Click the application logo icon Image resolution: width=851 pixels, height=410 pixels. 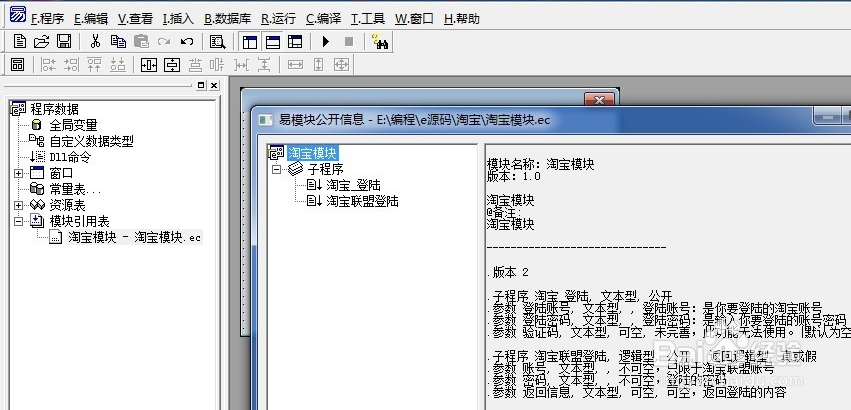click(x=17, y=14)
